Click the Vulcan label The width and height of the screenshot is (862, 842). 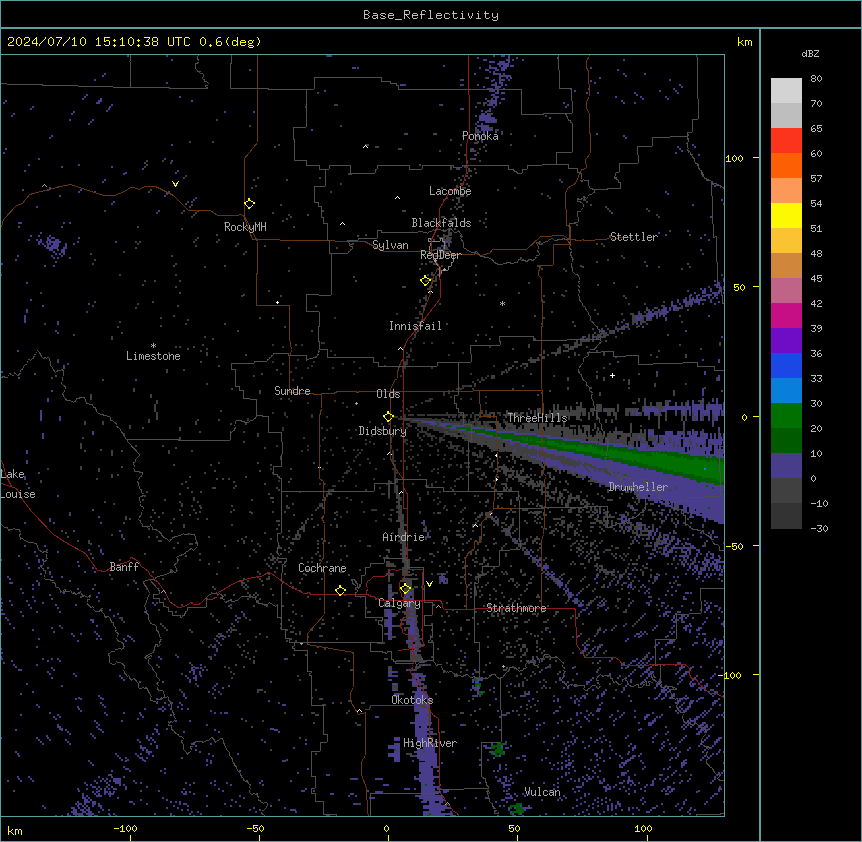542,792
